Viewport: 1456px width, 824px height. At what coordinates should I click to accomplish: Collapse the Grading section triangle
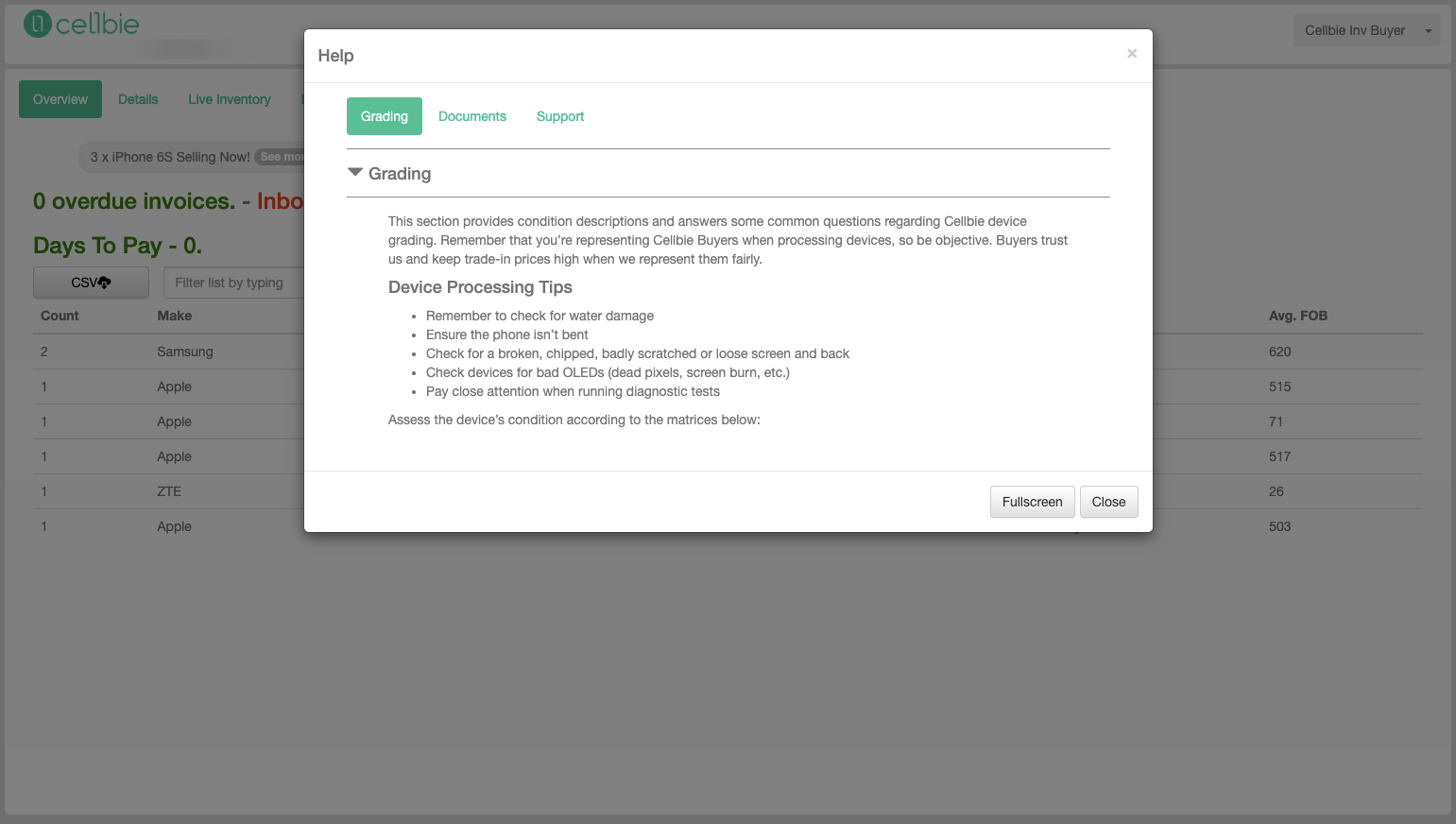click(355, 173)
